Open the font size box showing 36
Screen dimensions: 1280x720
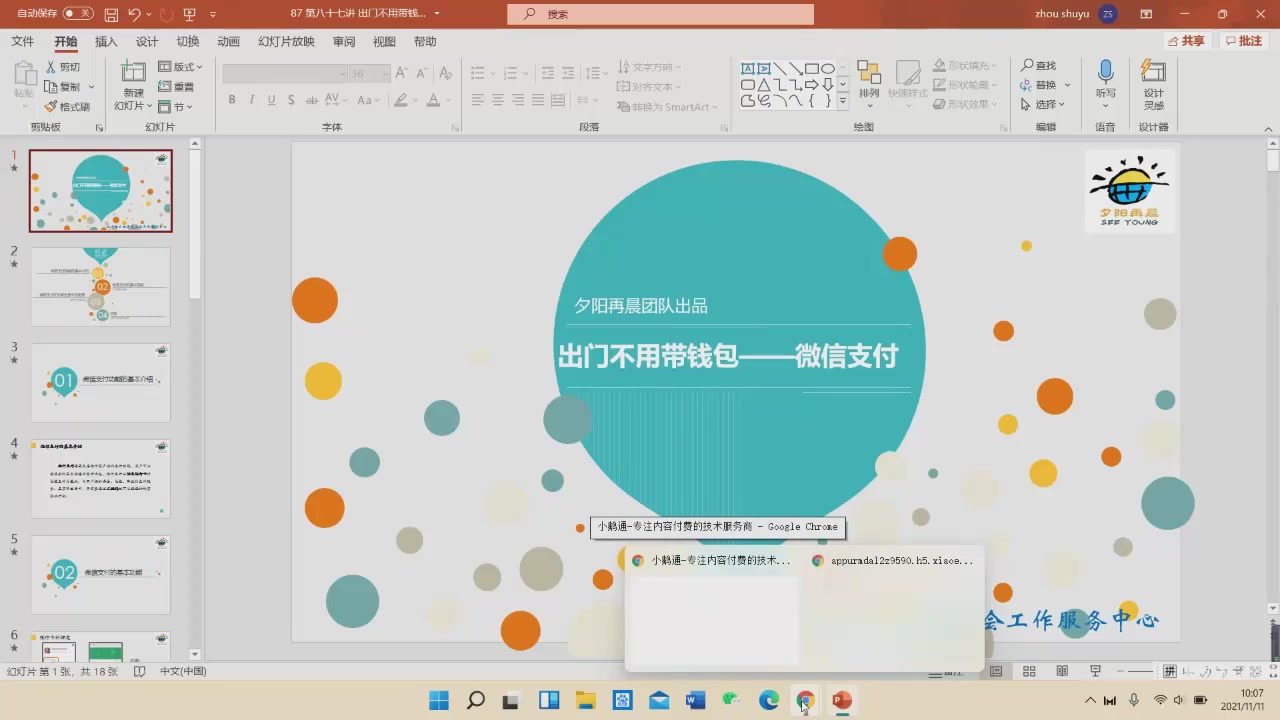(x=369, y=74)
